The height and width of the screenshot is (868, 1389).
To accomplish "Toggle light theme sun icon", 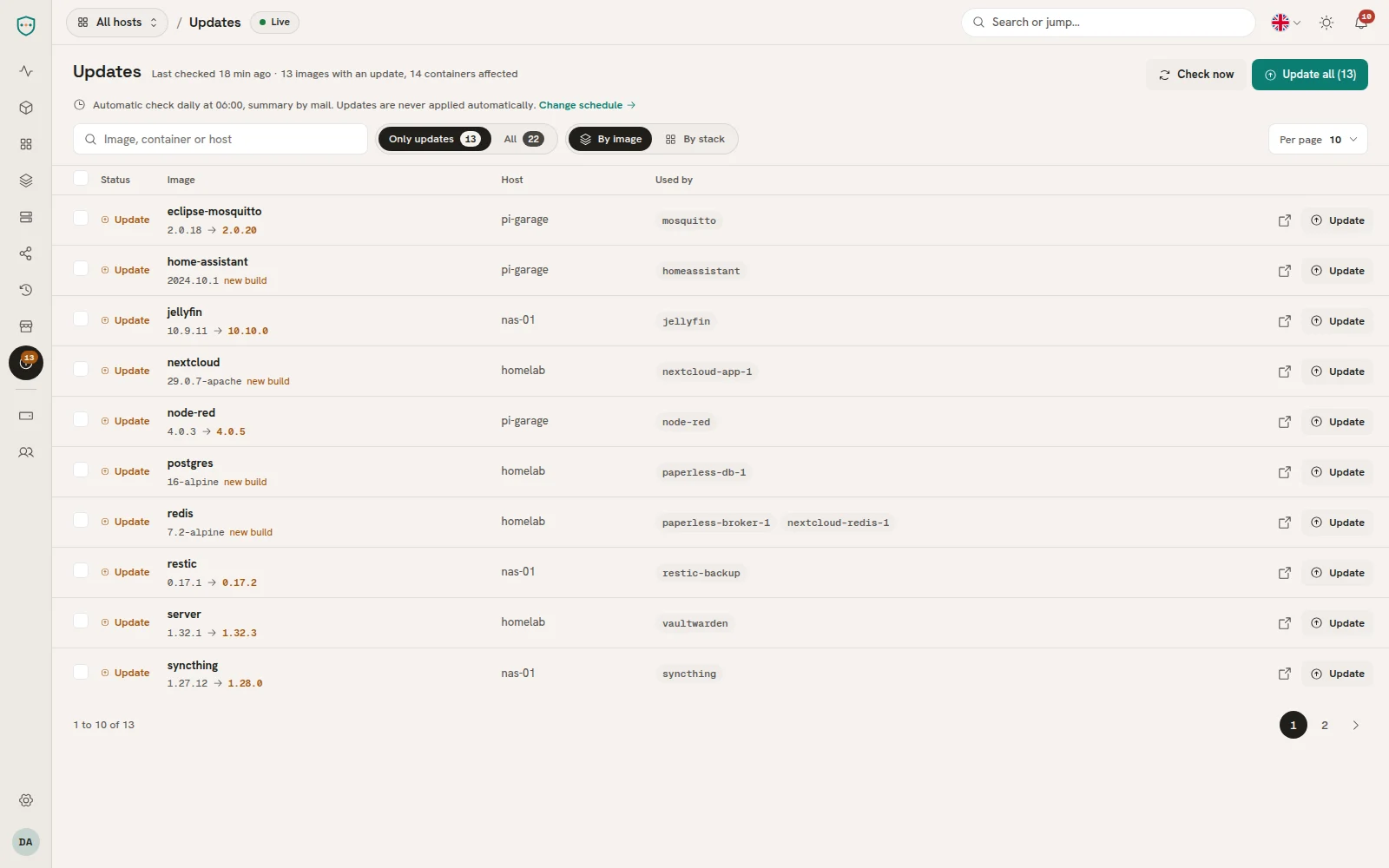I will [x=1326, y=23].
